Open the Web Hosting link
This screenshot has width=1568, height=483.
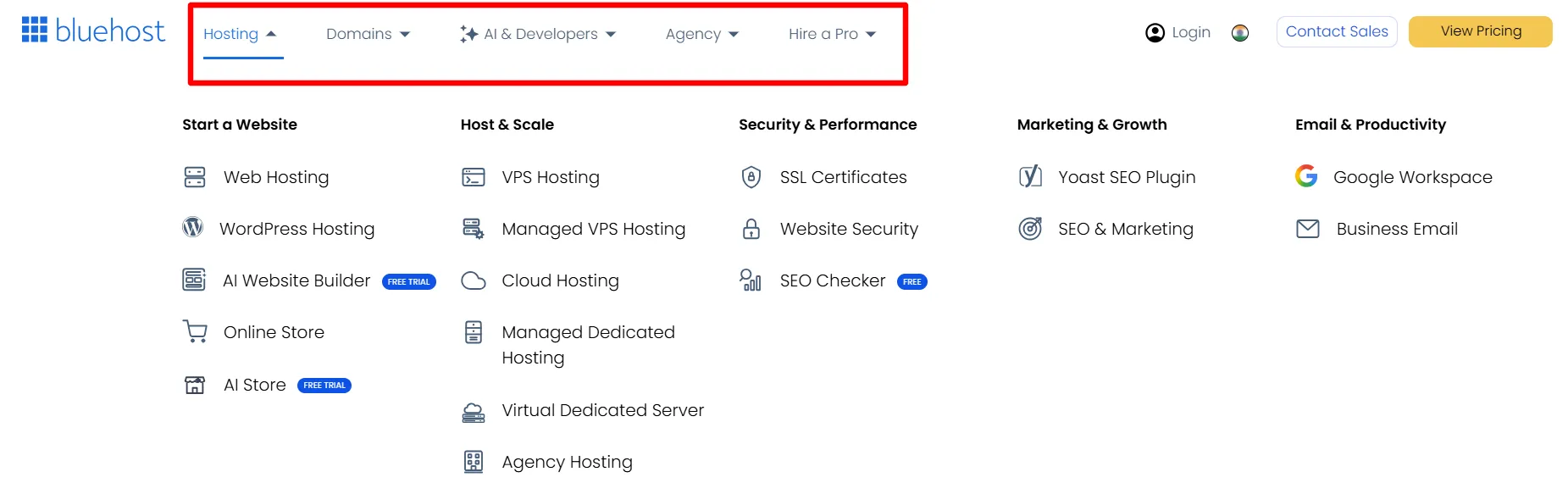click(x=276, y=177)
